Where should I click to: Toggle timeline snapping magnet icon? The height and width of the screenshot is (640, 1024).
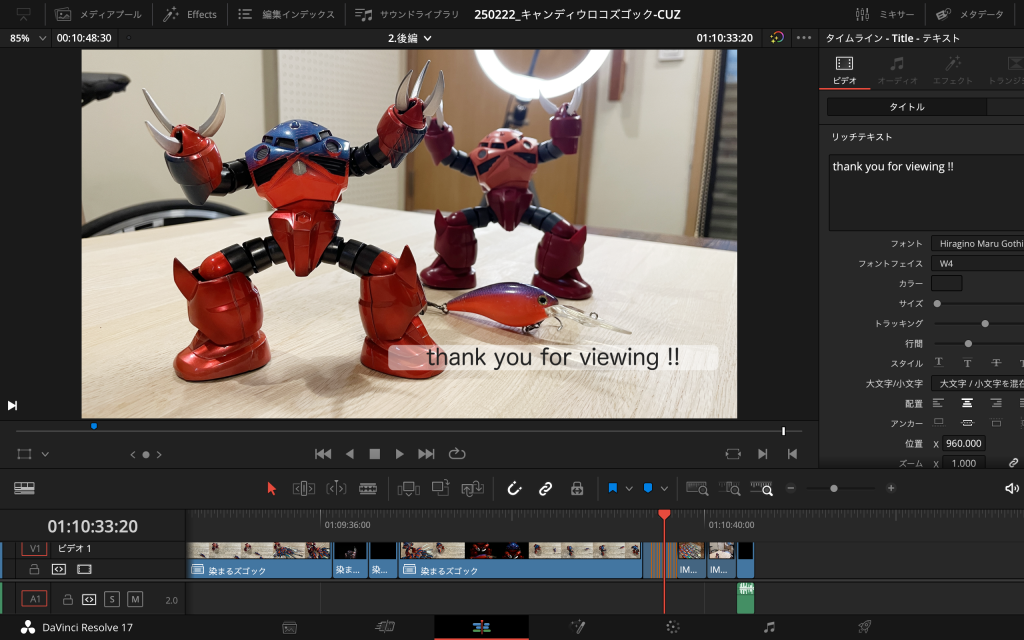click(x=514, y=488)
